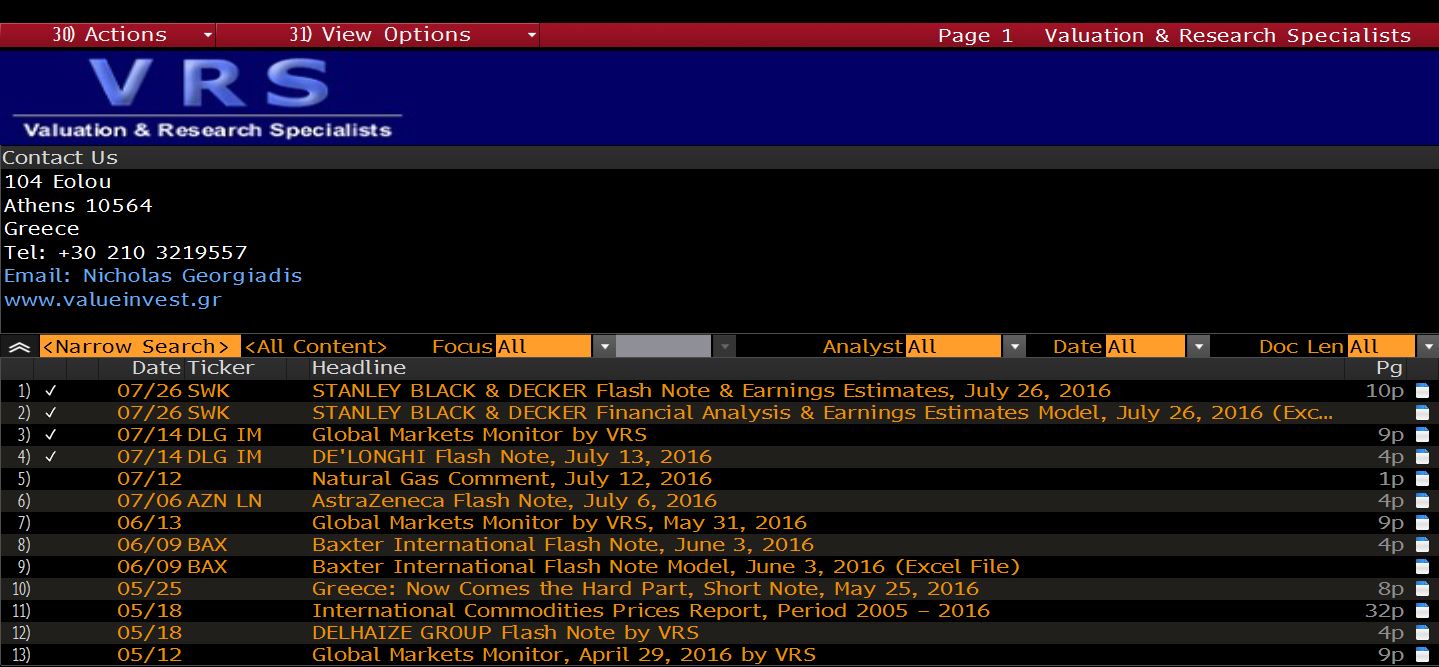This screenshot has height=667, width=1439.
Task: Open document icon for Greece Short Note
Action: pos(1422,589)
